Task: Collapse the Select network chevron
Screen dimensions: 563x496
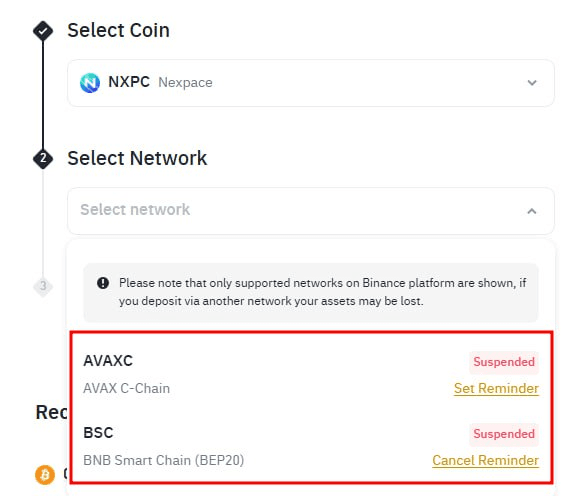Action: [x=532, y=211]
